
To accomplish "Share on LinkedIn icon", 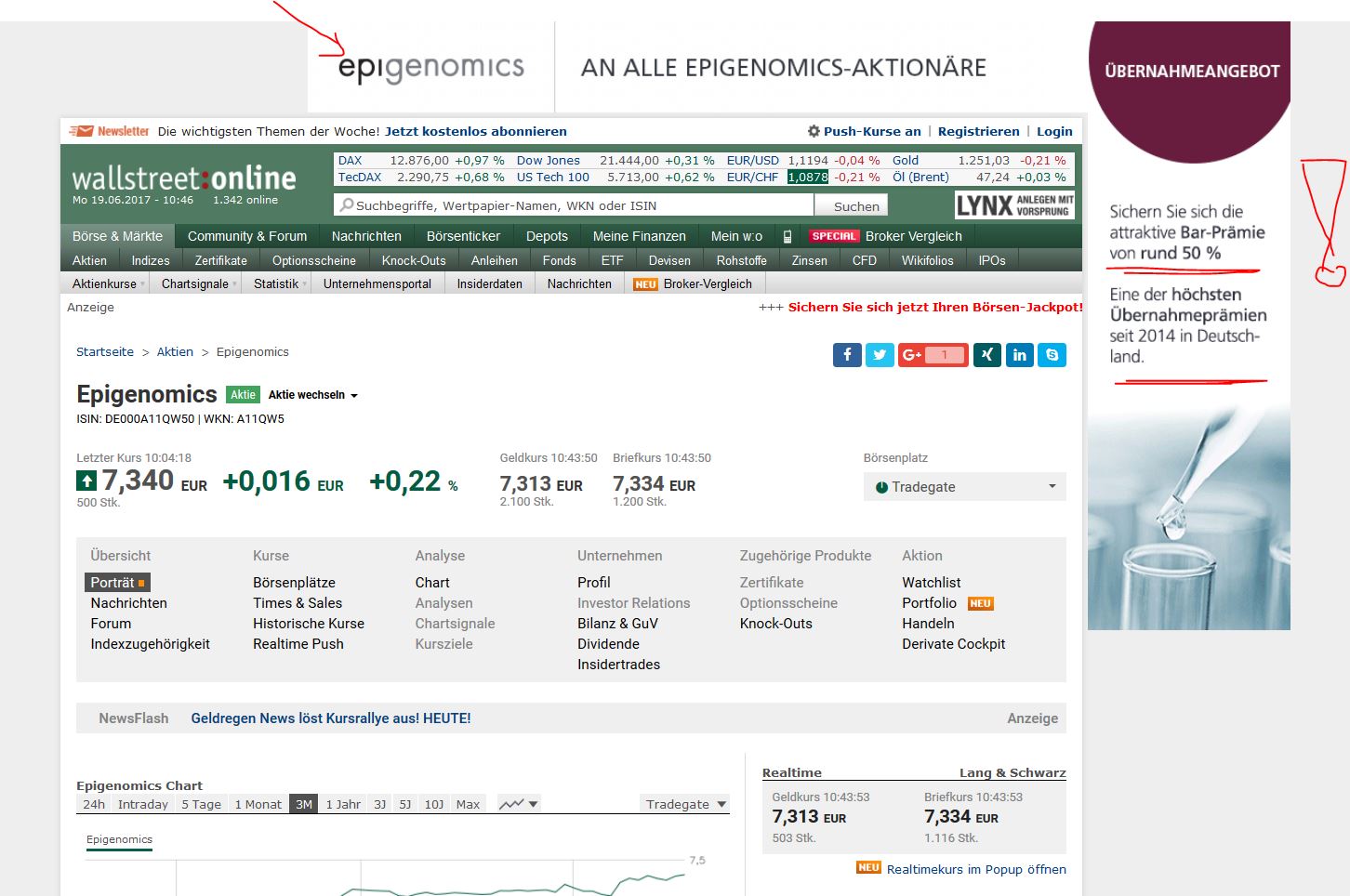I will pos(1020,355).
